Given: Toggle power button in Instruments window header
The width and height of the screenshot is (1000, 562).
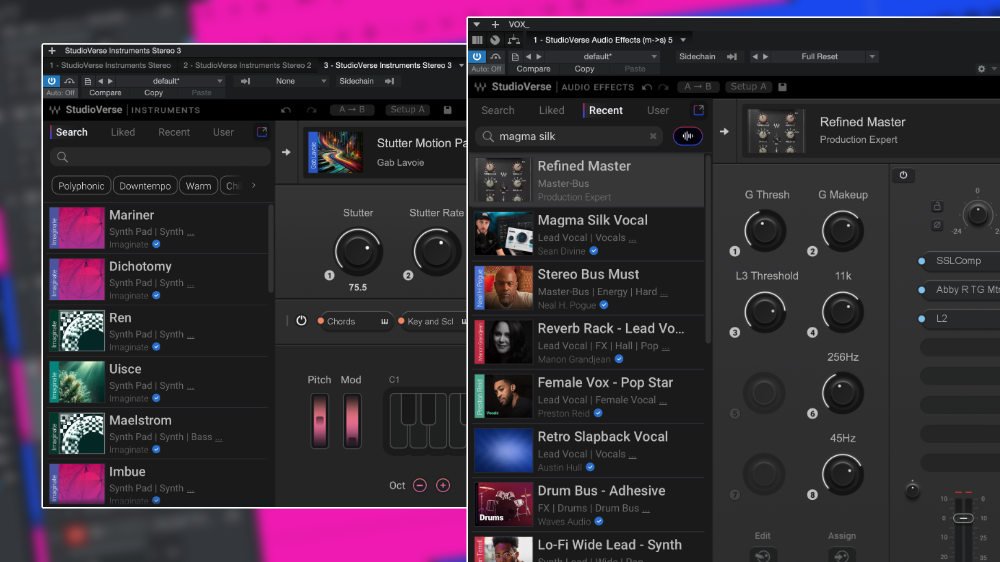Looking at the screenshot, I should pyautogui.click(x=52, y=81).
